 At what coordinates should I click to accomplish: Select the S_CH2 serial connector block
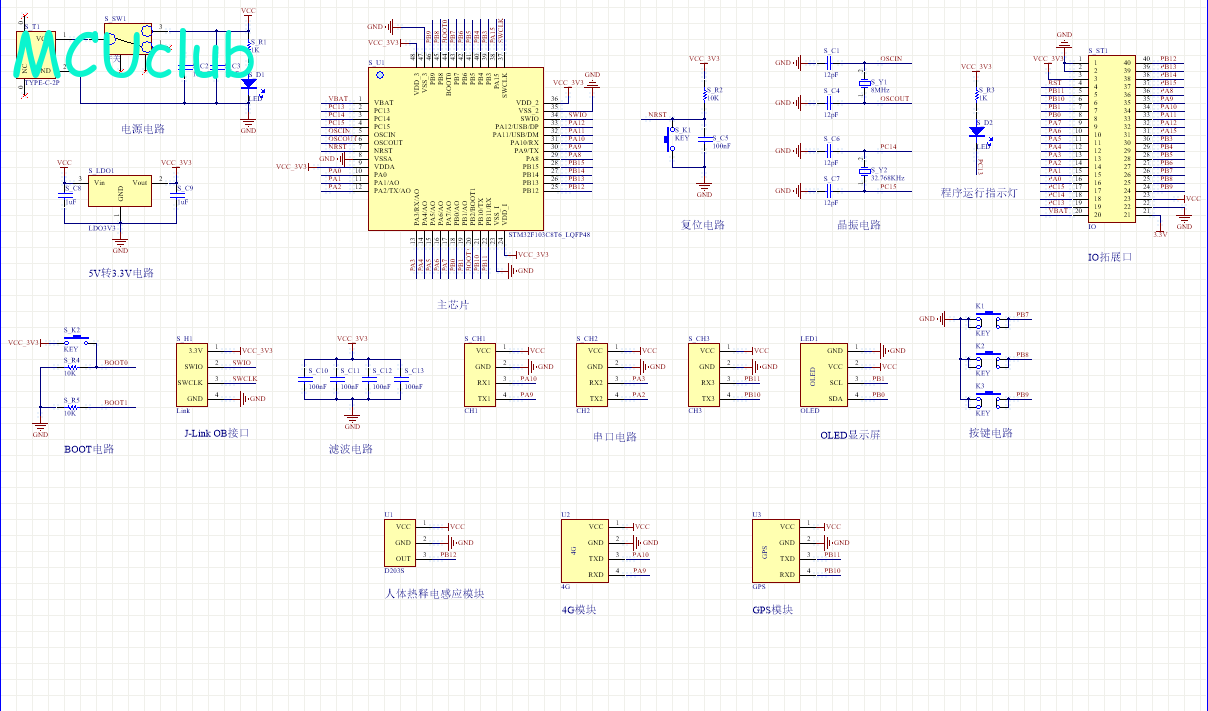593,375
